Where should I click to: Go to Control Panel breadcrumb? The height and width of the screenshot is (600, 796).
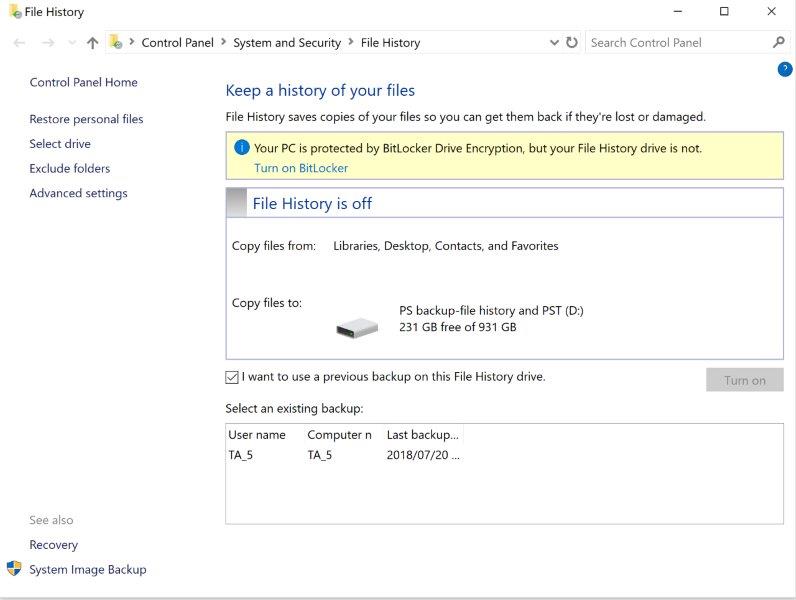pyautogui.click(x=175, y=43)
